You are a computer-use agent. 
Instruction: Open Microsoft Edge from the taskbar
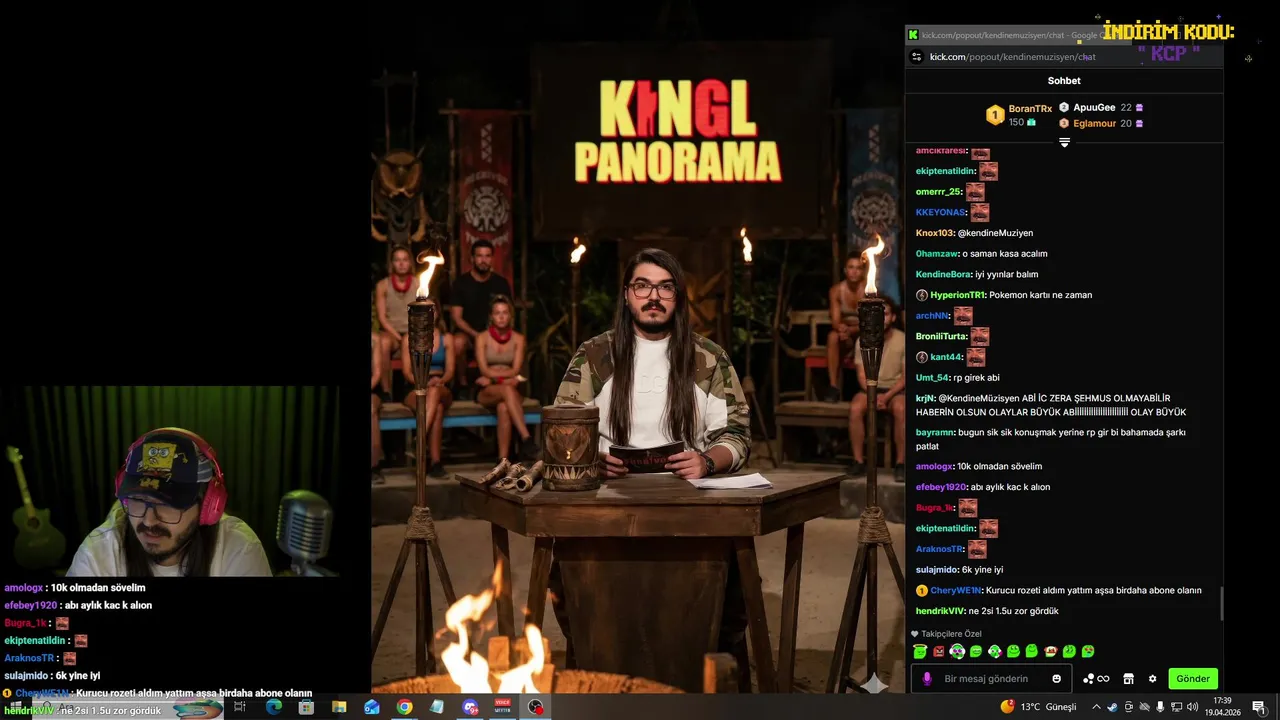273,707
